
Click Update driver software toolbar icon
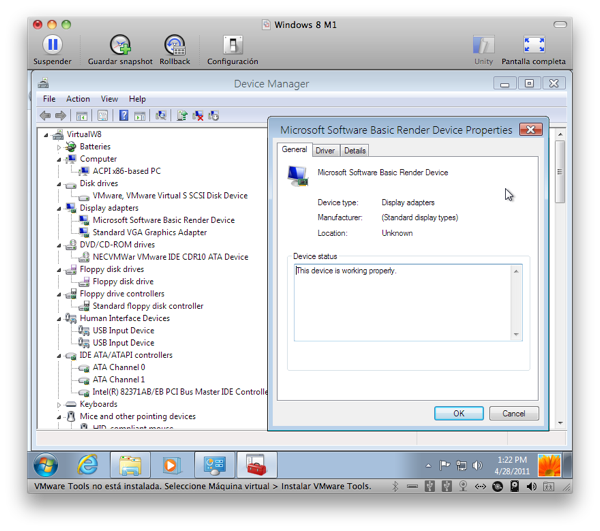tap(182, 115)
